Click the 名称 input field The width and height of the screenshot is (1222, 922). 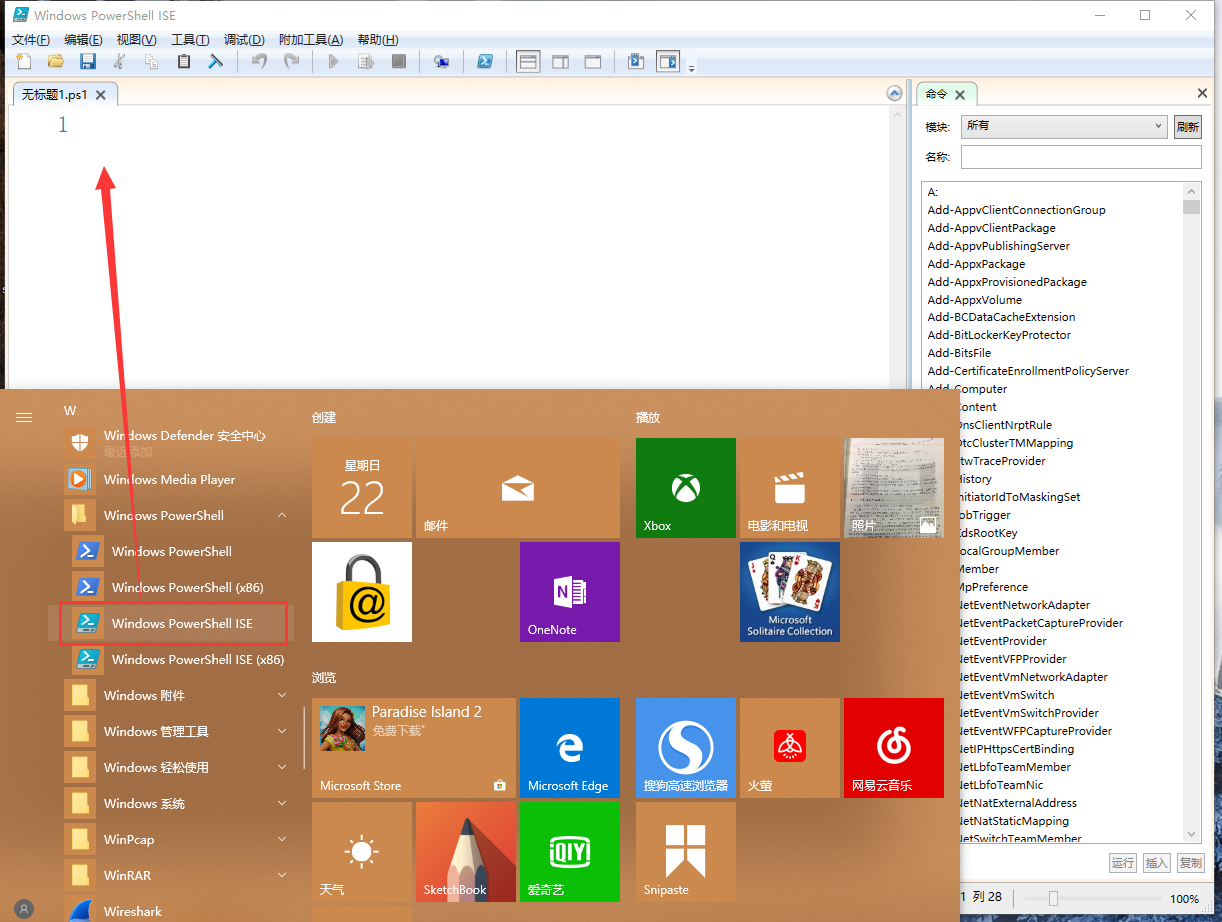click(1081, 157)
